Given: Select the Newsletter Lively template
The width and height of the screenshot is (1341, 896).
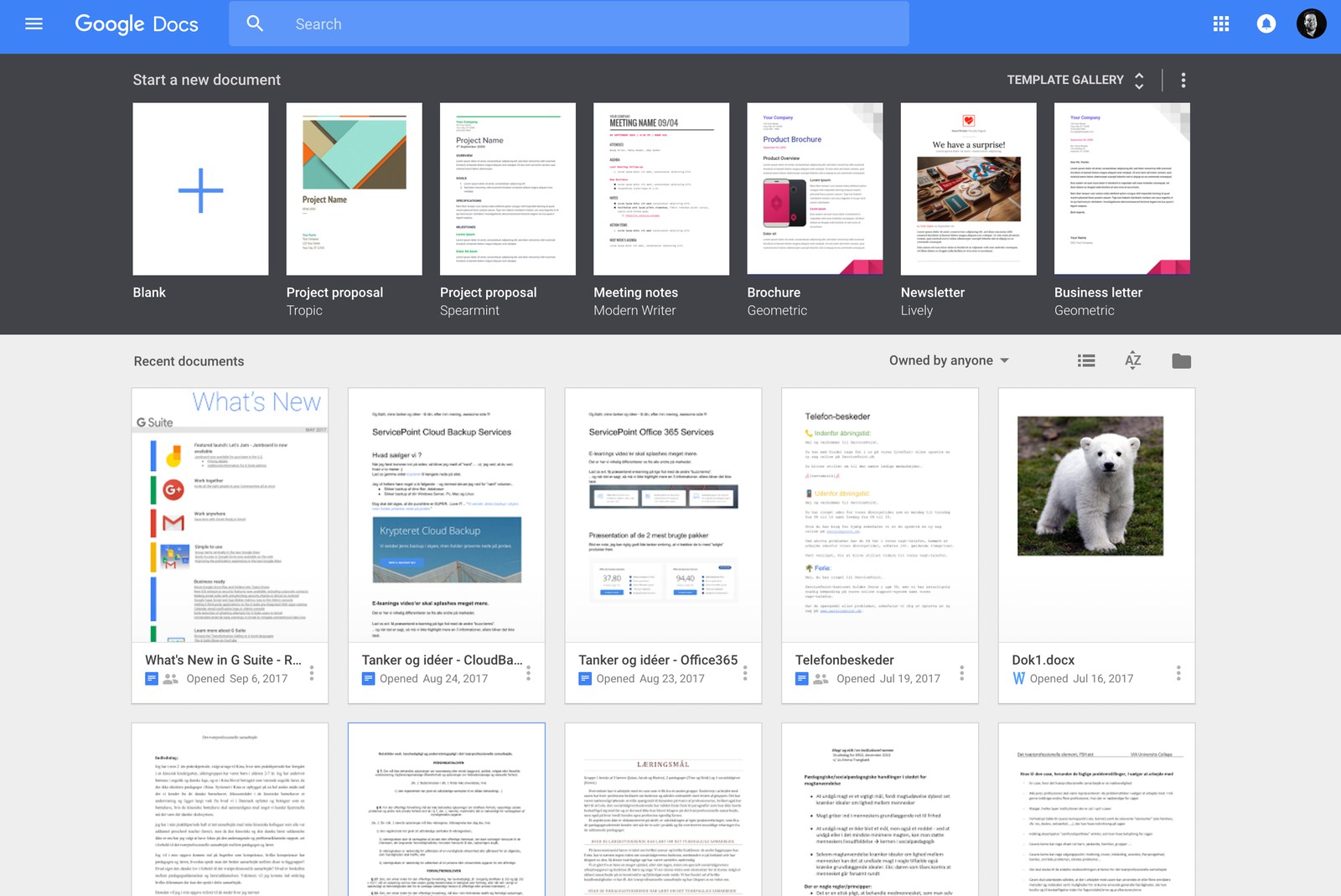Looking at the screenshot, I should (968, 189).
